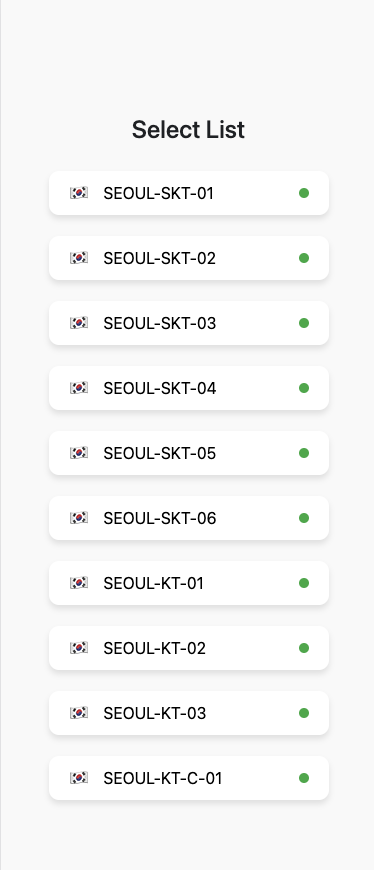Click the Korean flag icon beside SEOUL-SKT-05
The width and height of the screenshot is (374, 870).
pyautogui.click(x=79, y=453)
